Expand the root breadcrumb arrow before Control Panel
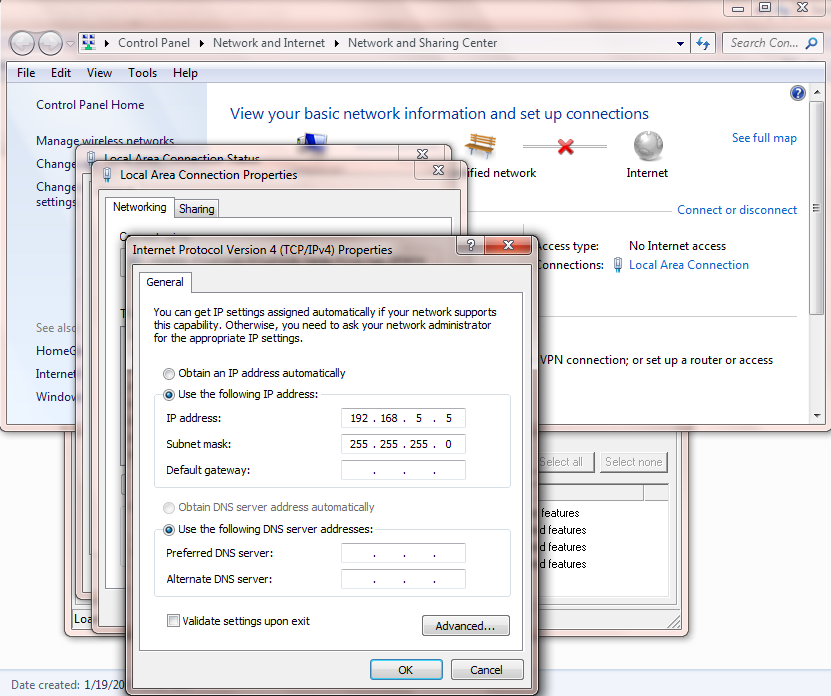831x696 pixels. click(x=107, y=43)
